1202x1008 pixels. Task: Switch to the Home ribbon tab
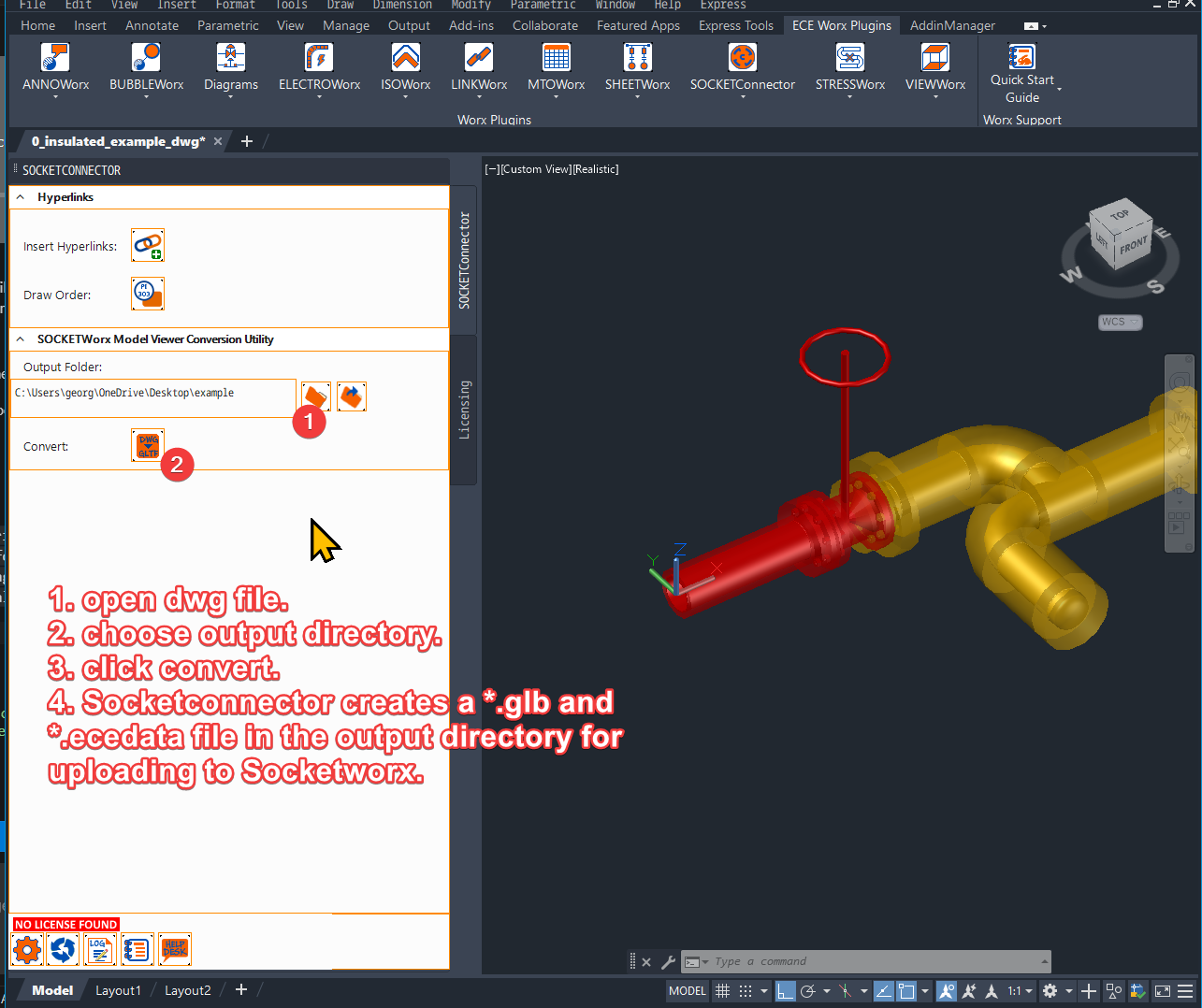(x=37, y=25)
